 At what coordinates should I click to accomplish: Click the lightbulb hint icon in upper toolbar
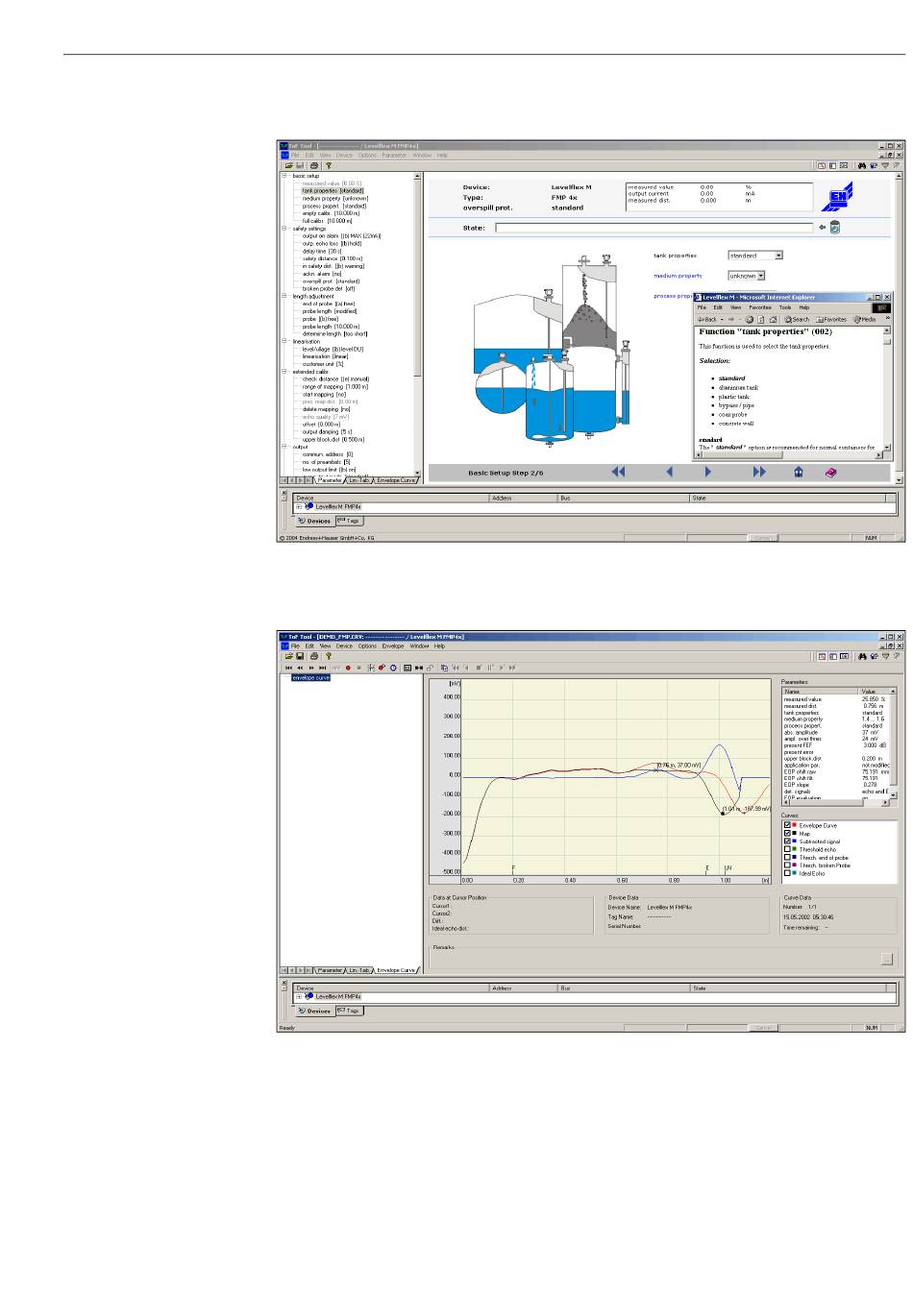point(328,165)
